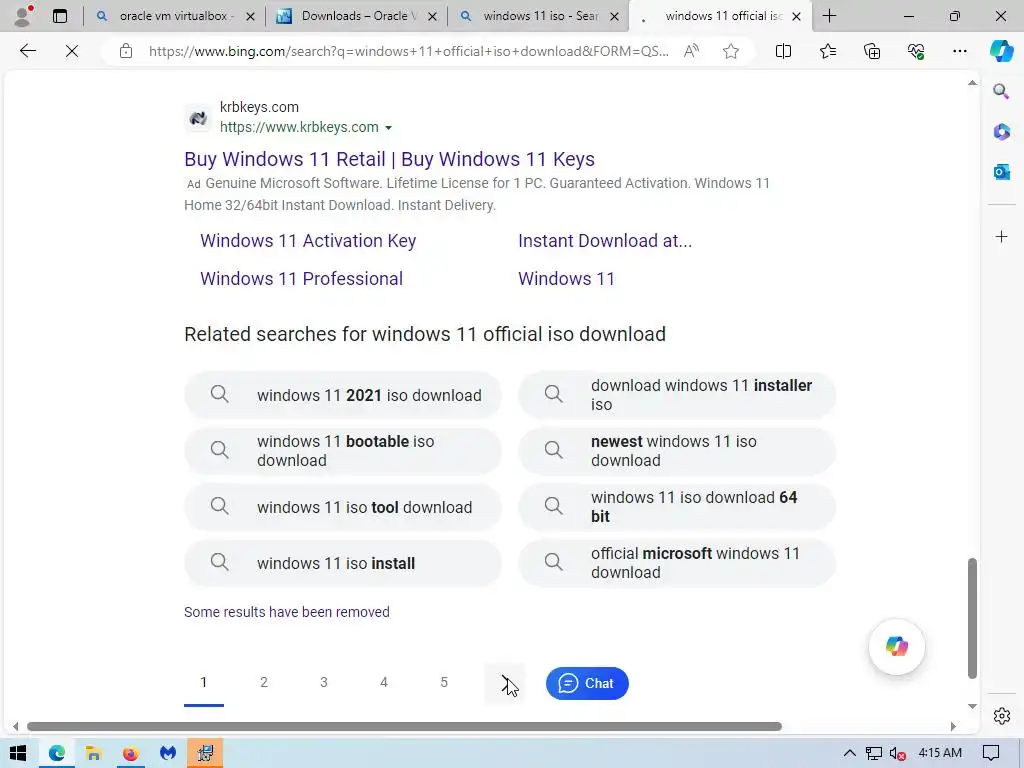Viewport: 1024px width, 768px height.
Task: Add a sidebar app with plus icon
Action: (x=1001, y=236)
